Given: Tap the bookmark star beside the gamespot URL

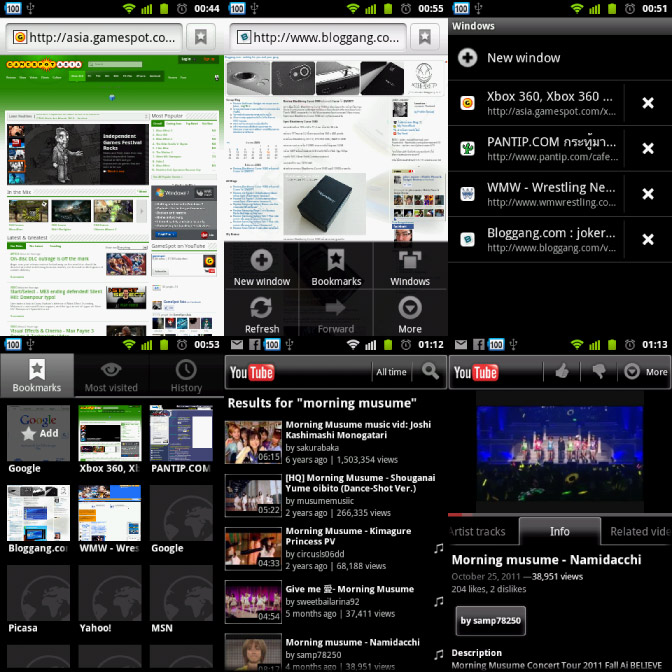Looking at the screenshot, I should click(x=201, y=37).
